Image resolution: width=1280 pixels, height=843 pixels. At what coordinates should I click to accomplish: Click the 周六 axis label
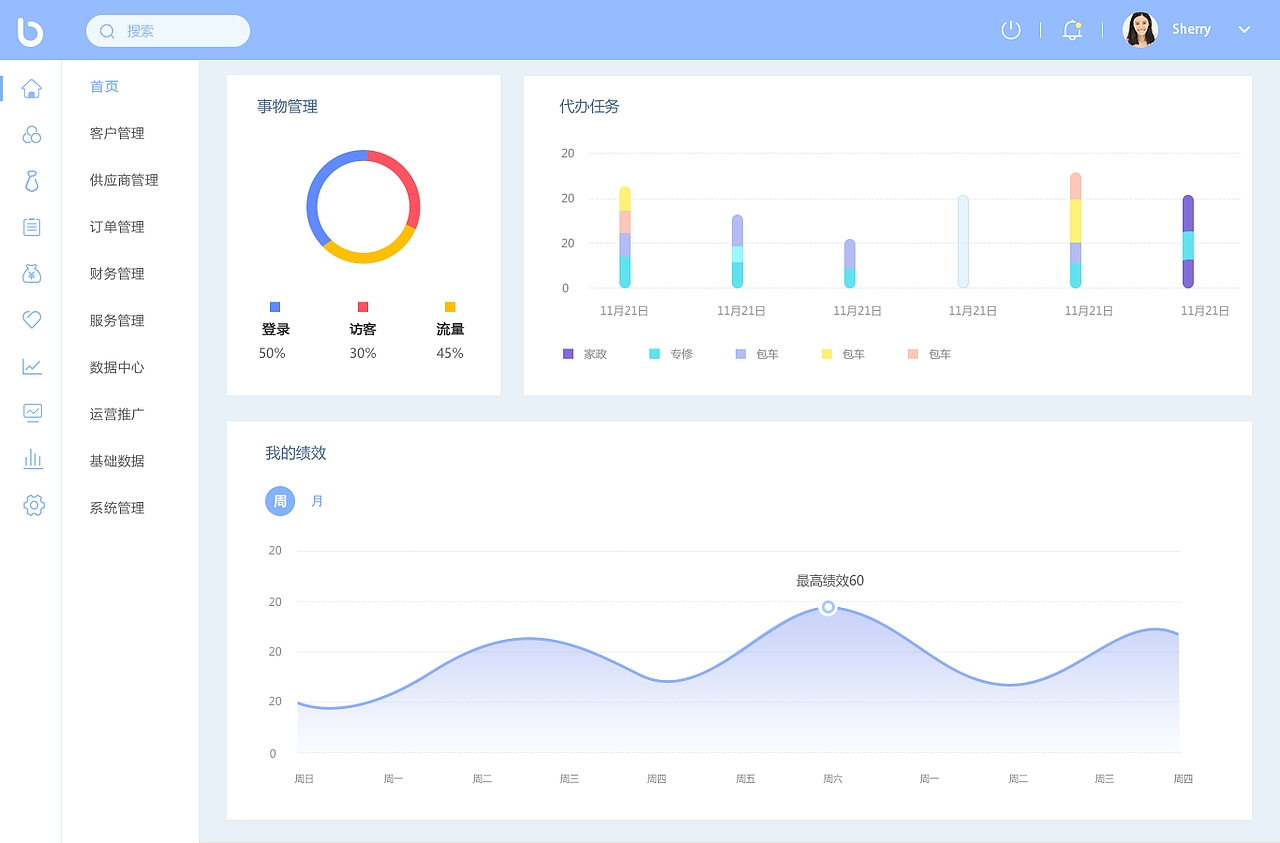click(x=832, y=778)
